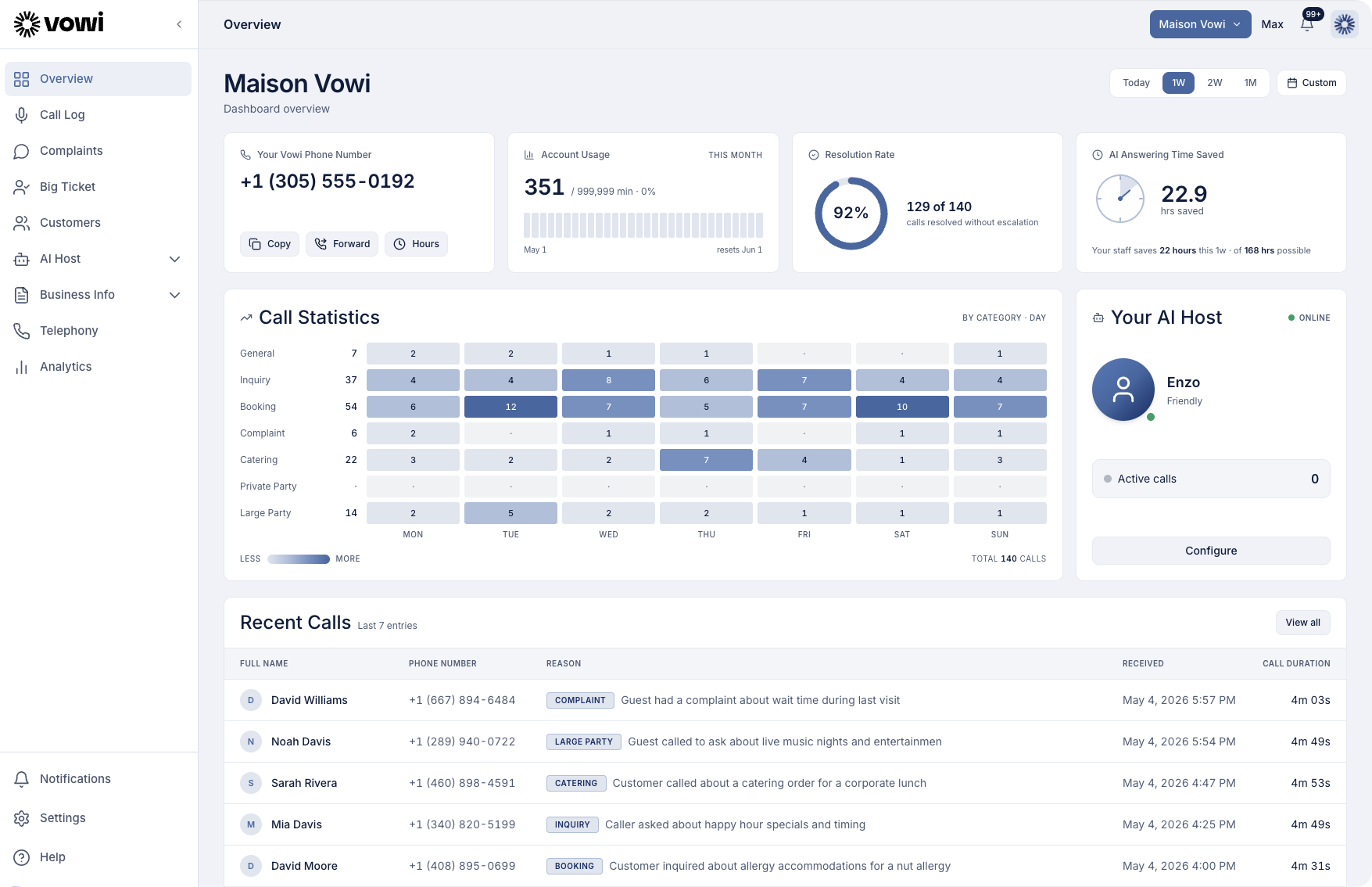Click Configure for the AI Host
The height and width of the screenshot is (887, 1372).
pos(1211,551)
